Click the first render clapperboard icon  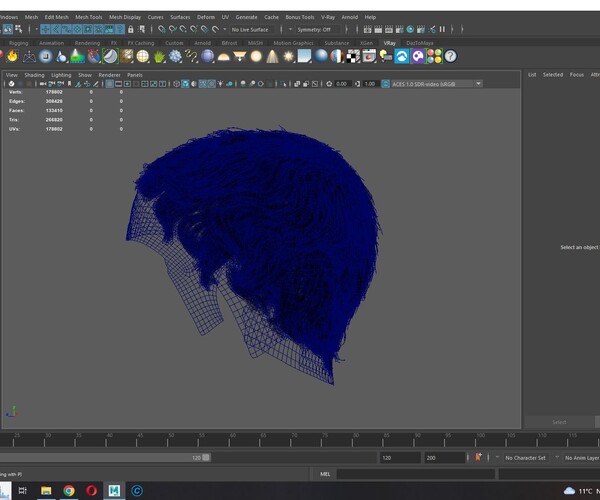[367, 29]
